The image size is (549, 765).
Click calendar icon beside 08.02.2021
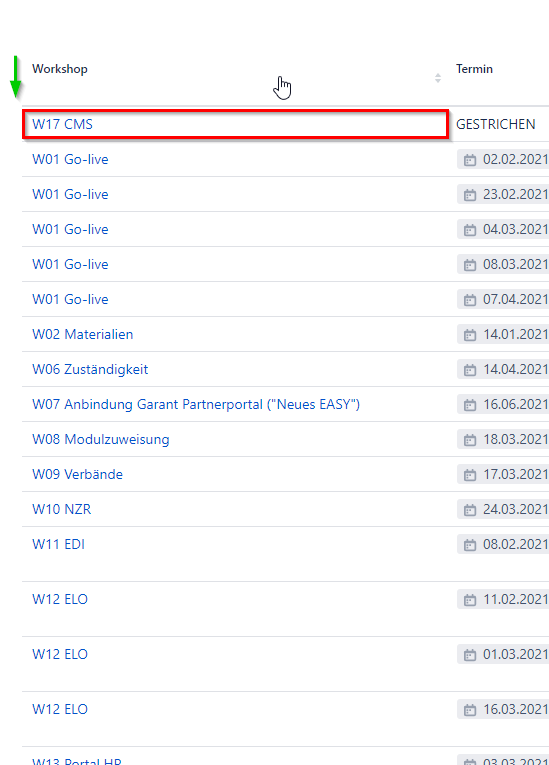click(x=470, y=545)
